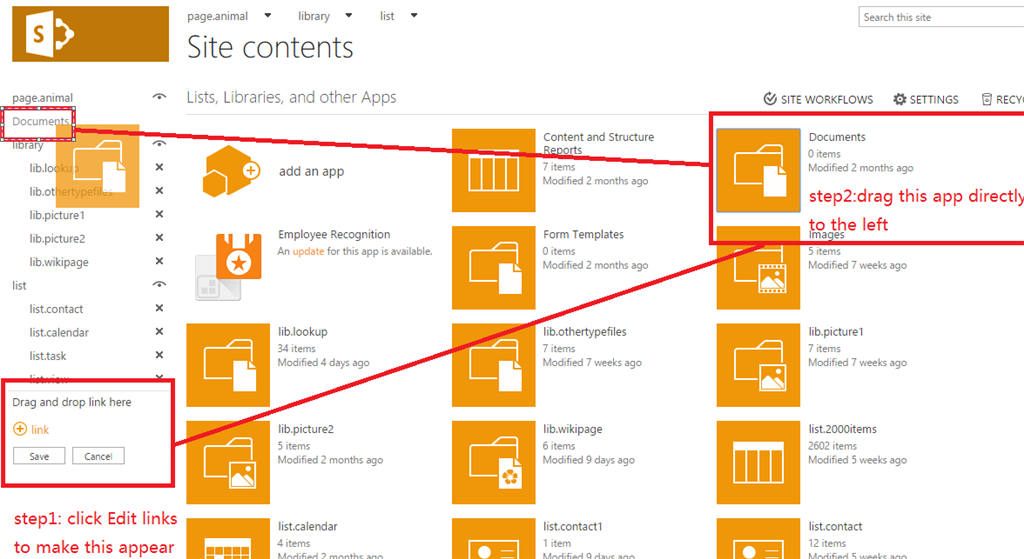Select list.task in left navigation
This screenshot has width=1024, height=559.
pos(48,356)
